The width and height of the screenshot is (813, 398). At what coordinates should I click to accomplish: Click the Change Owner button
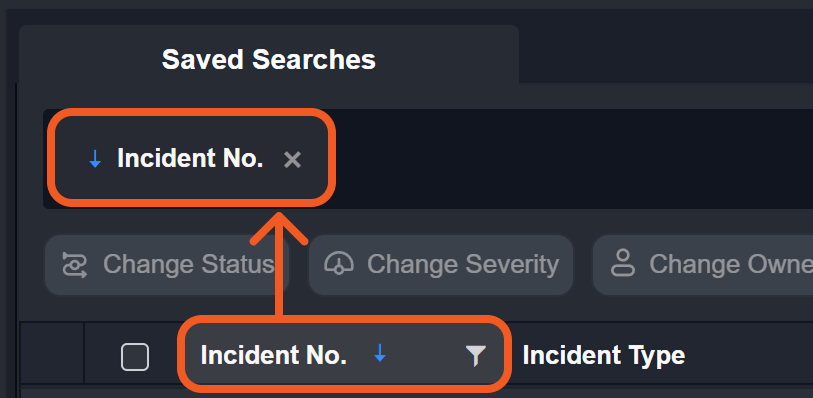coord(703,265)
